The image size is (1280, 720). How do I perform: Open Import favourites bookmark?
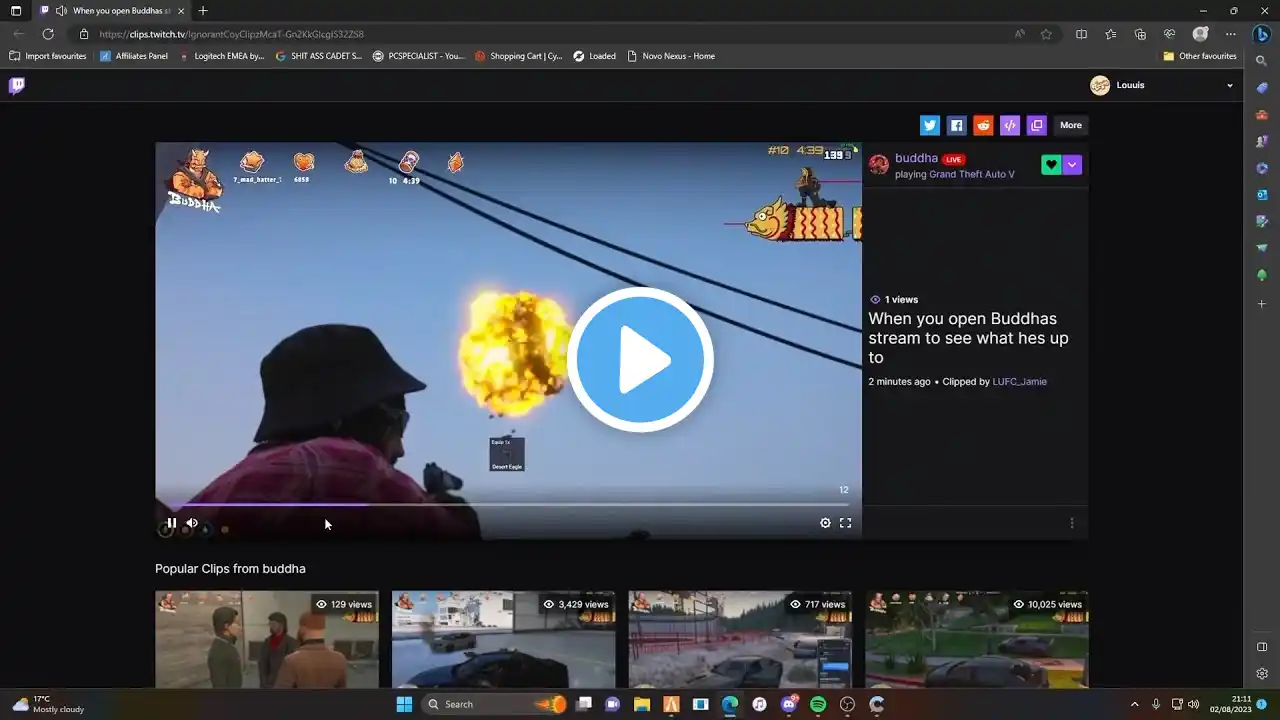click(48, 56)
